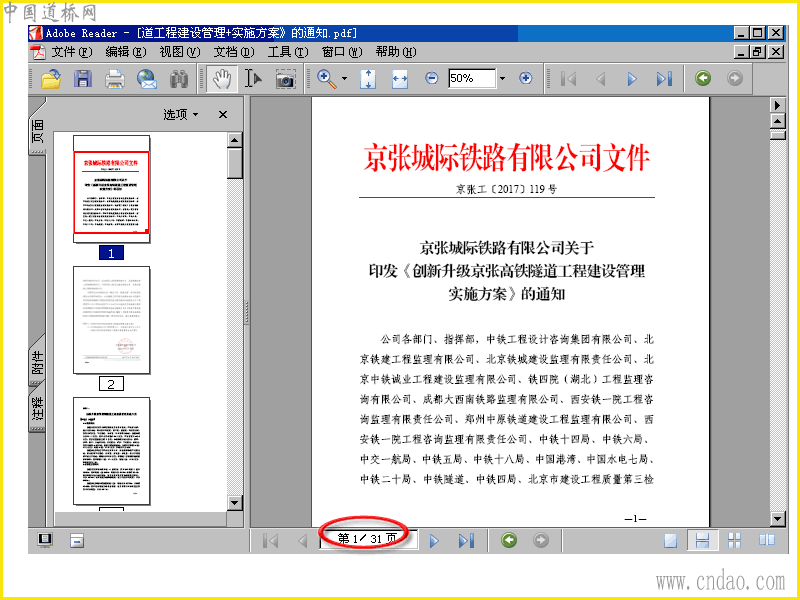Screen dimensions: 800x600
Task: Switch to the 注释 comments tab
Action: (37, 409)
